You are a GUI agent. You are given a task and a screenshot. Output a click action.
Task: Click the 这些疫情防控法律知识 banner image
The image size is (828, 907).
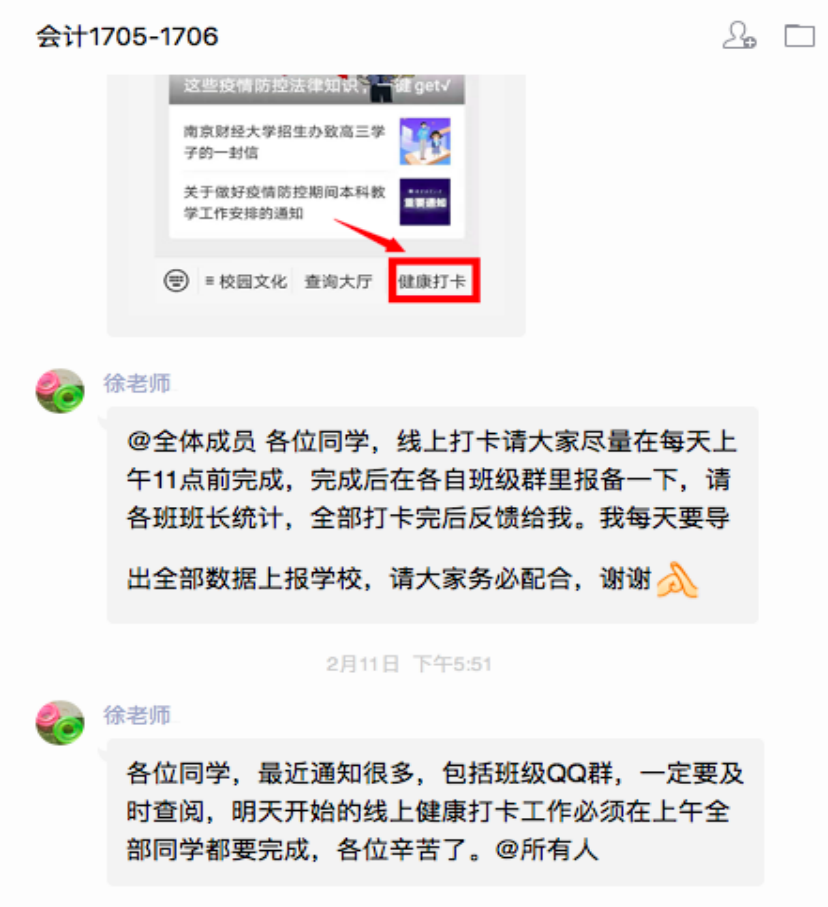point(317,89)
